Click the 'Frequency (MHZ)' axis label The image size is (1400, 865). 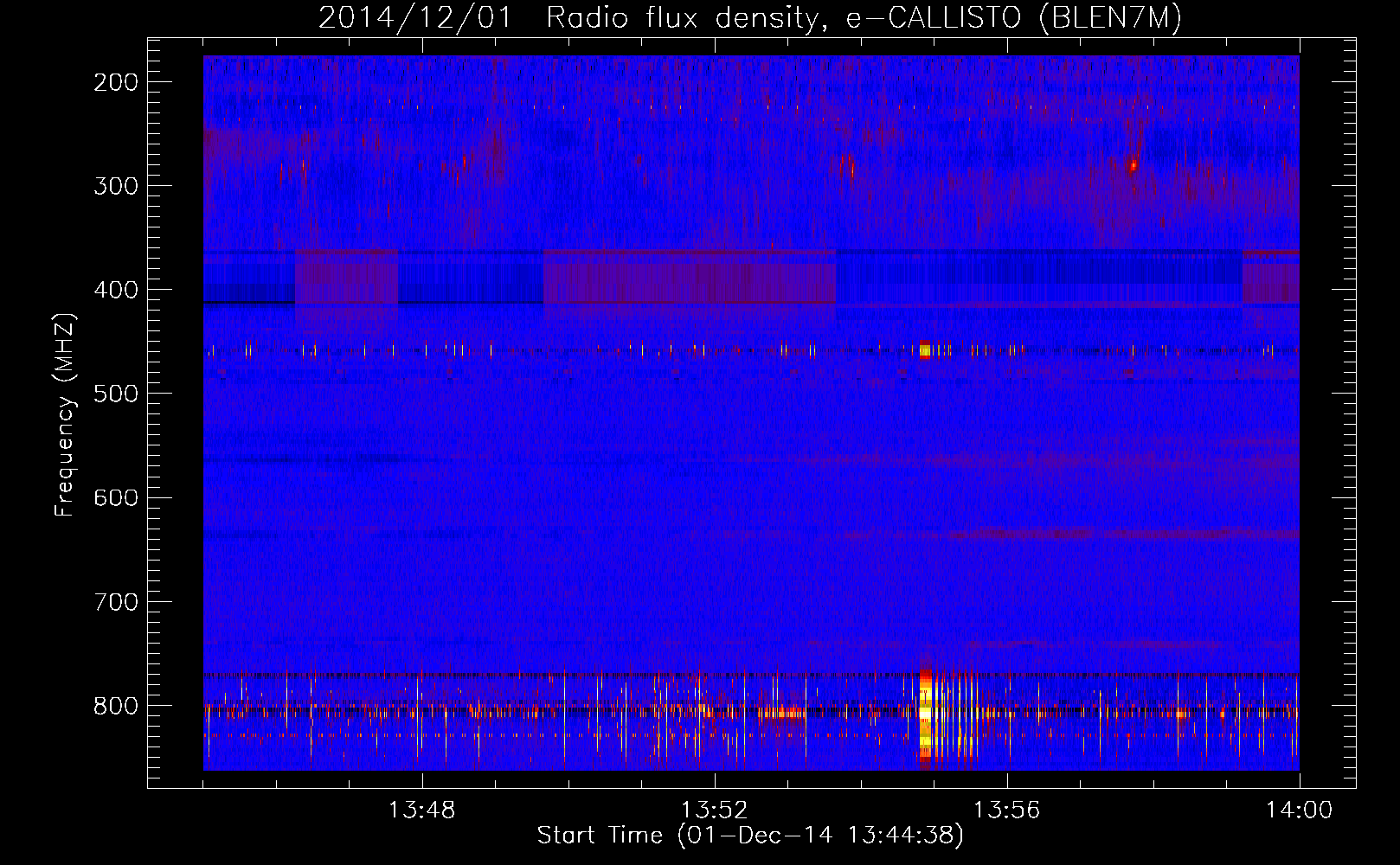click(66, 415)
